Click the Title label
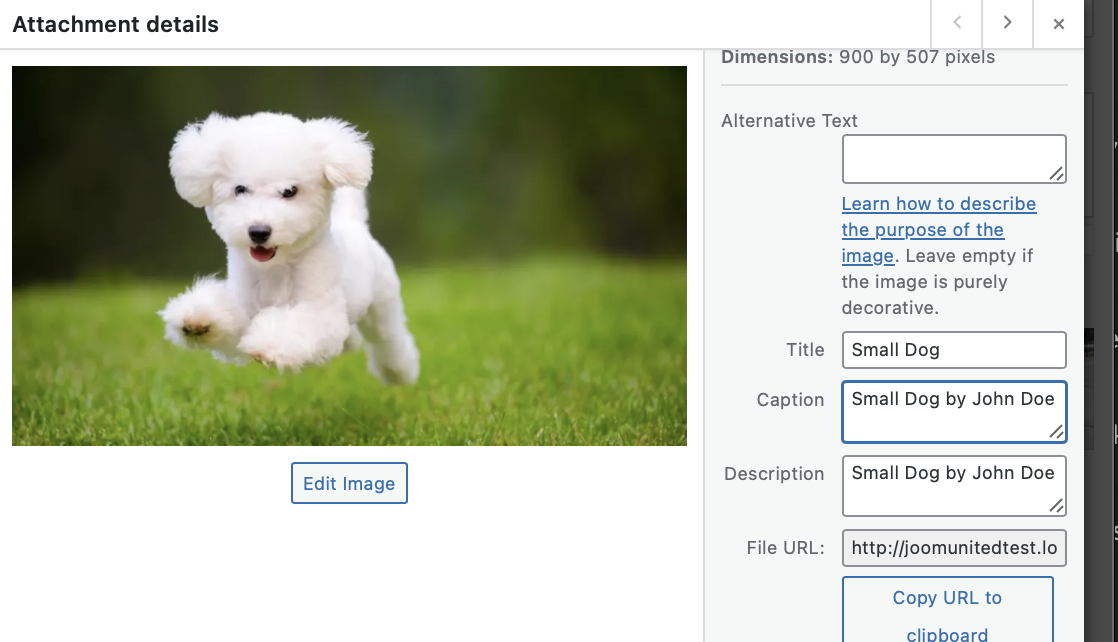Image resolution: width=1118 pixels, height=642 pixels. pyautogui.click(x=805, y=350)
